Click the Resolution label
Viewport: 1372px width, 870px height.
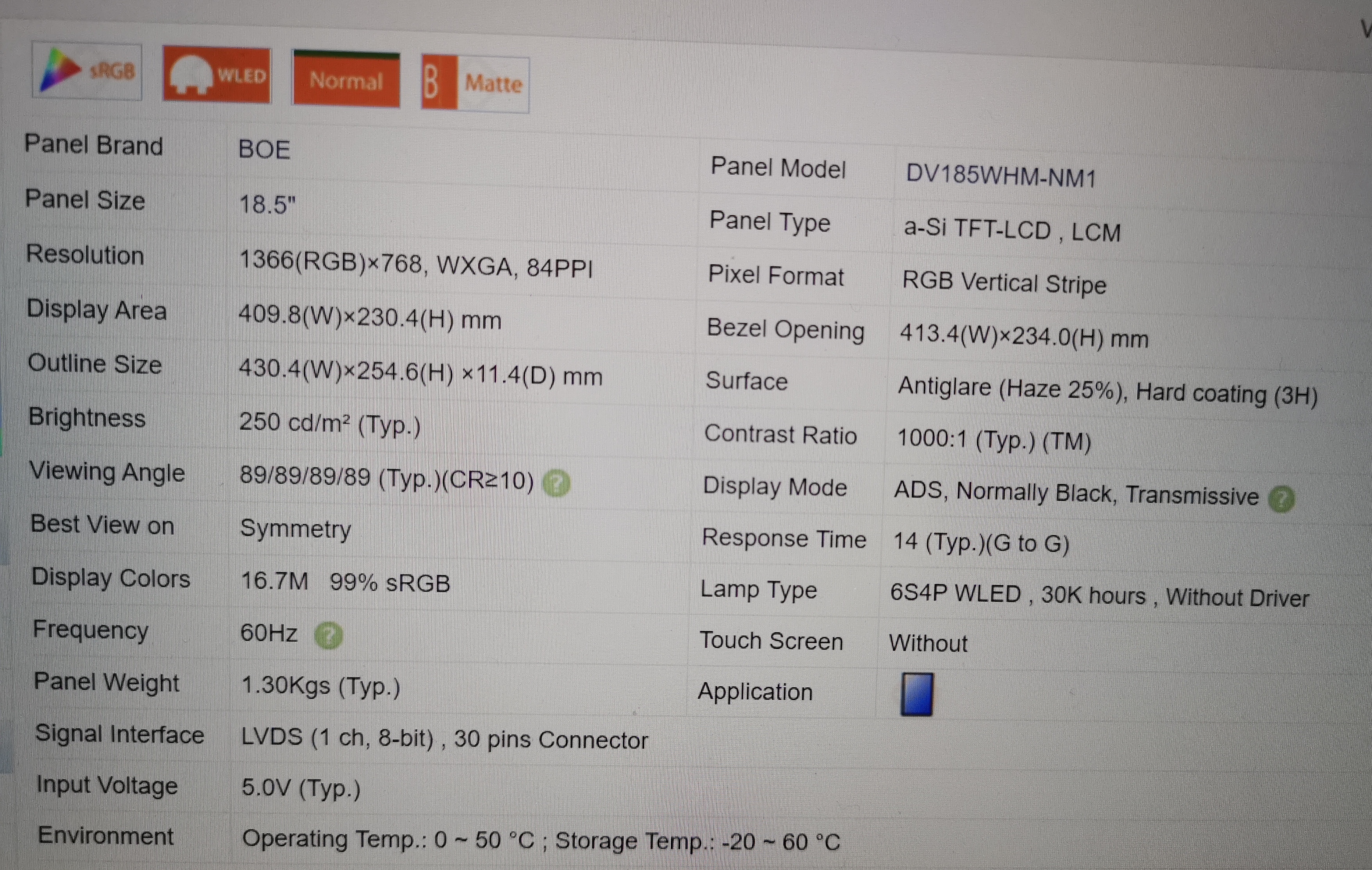(x=85, y=254)
